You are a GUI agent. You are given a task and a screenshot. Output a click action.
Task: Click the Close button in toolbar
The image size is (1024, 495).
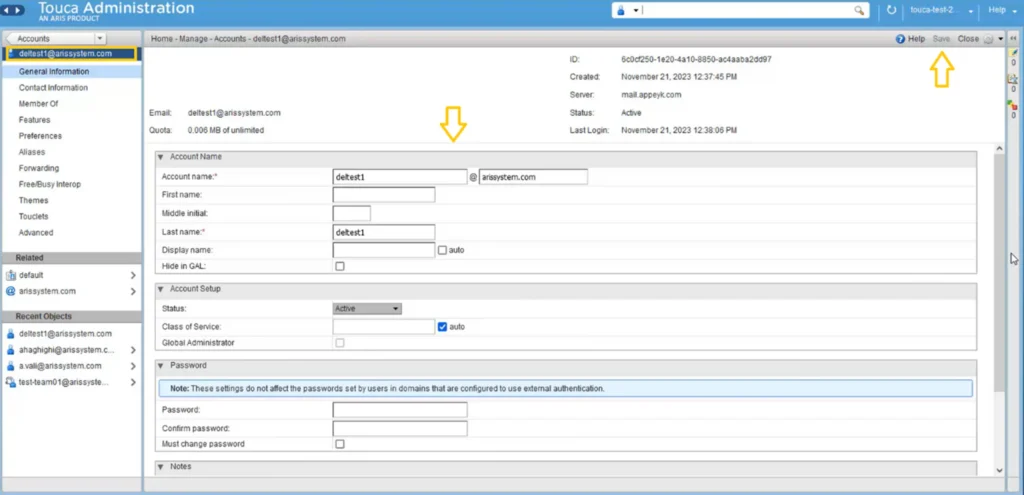(968, 39)
